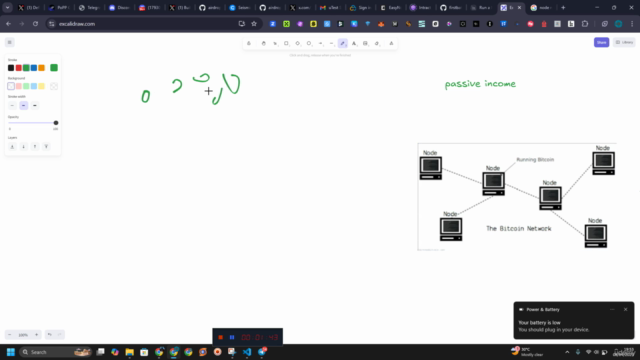Screen dimensions: 640x360
Task: Zoom out the canvas
Action: (10, 335)
